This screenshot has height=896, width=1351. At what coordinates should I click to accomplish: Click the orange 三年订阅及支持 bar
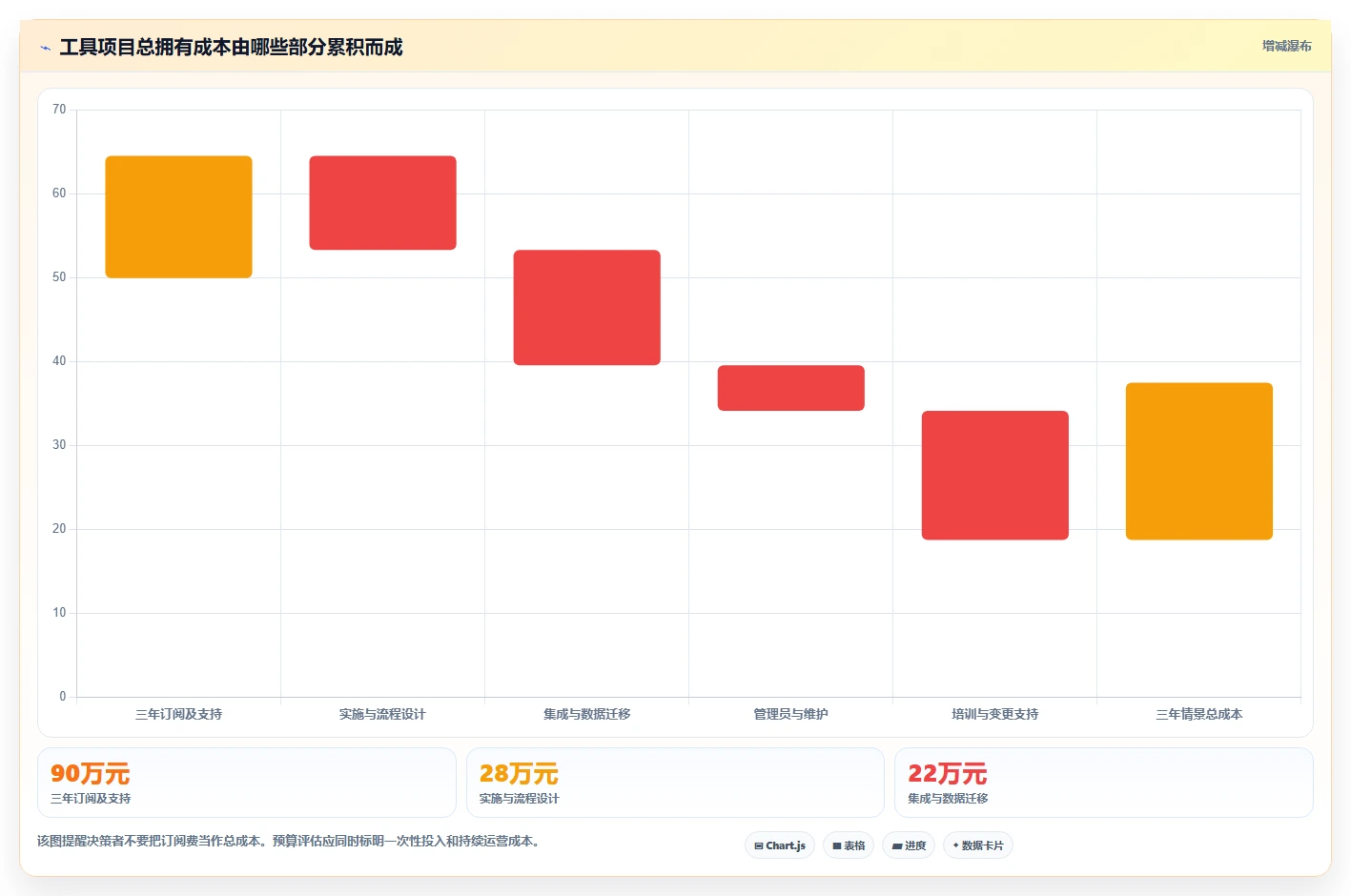178,217
